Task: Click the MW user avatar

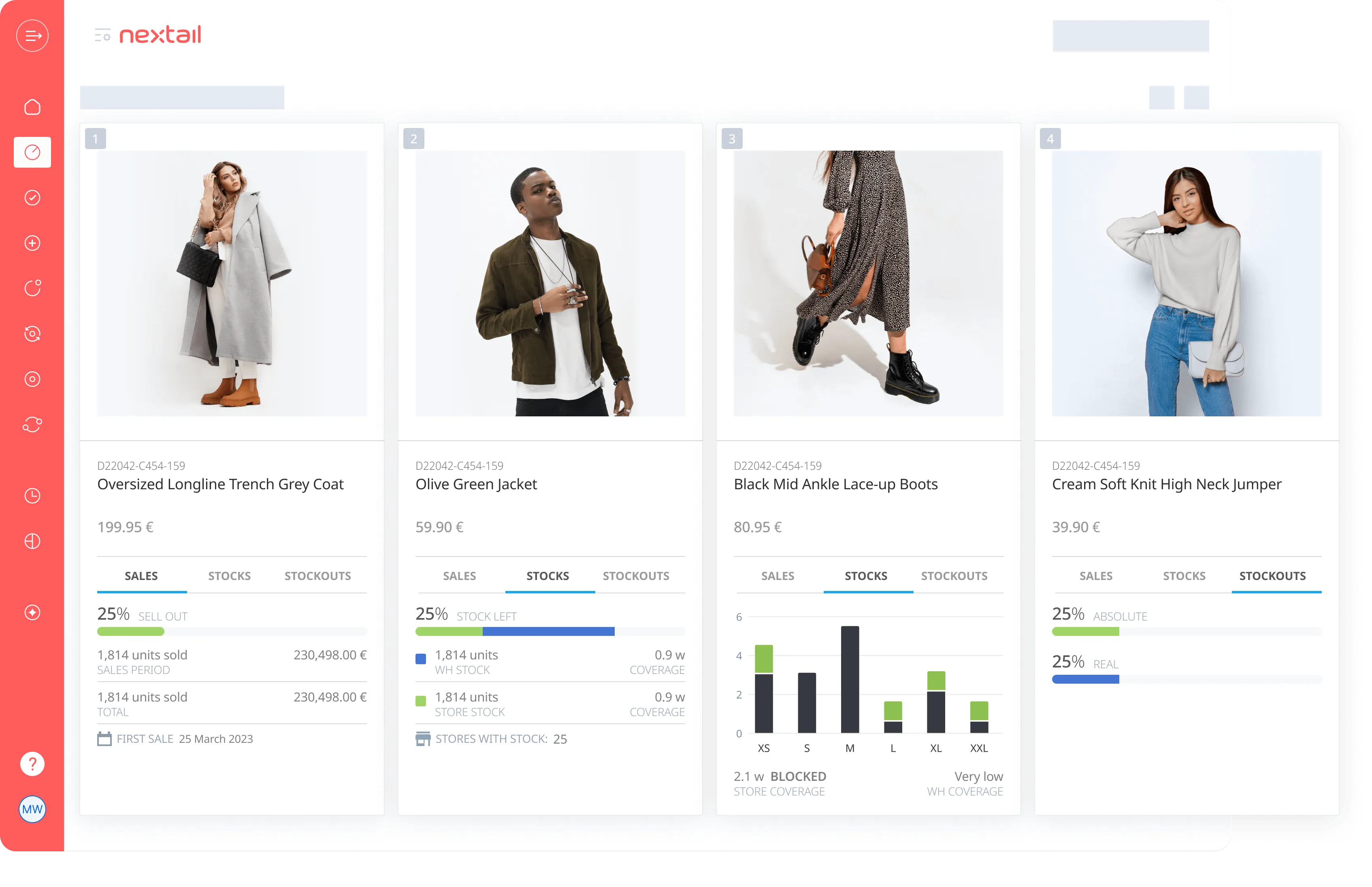Action: point(32,809)
